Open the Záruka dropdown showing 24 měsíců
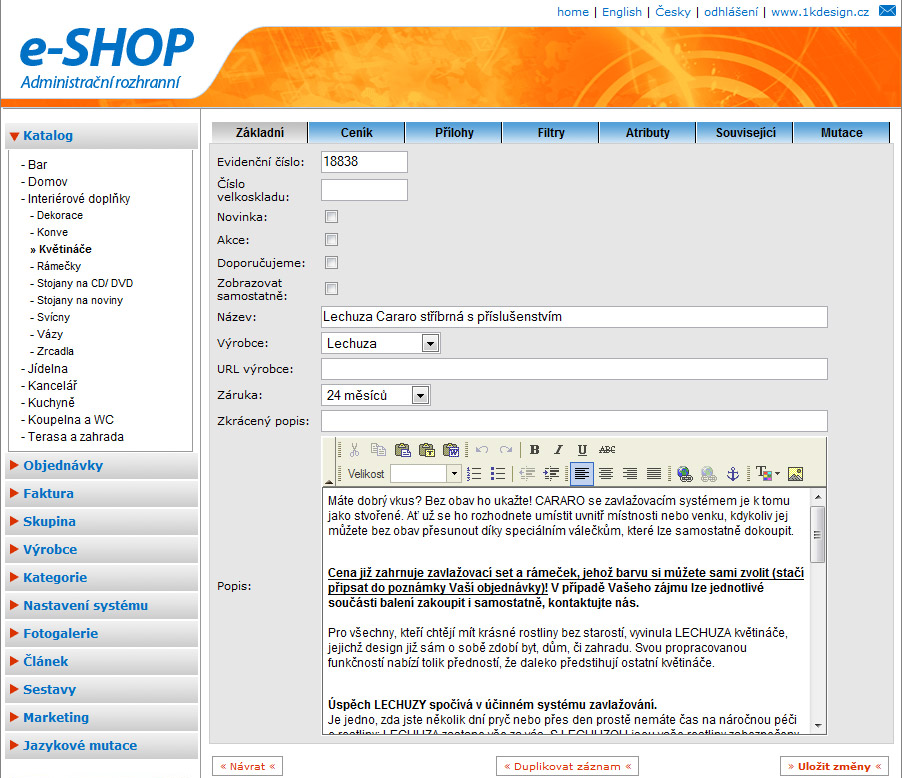902x778 pixels. 375,395
